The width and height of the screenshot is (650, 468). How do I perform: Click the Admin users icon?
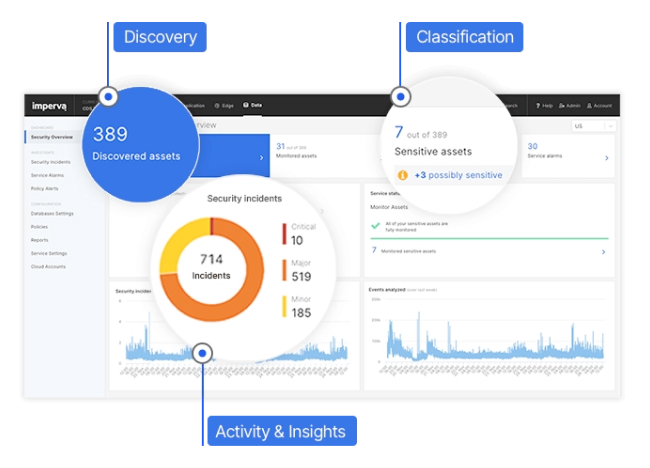[x=562, y=106]
